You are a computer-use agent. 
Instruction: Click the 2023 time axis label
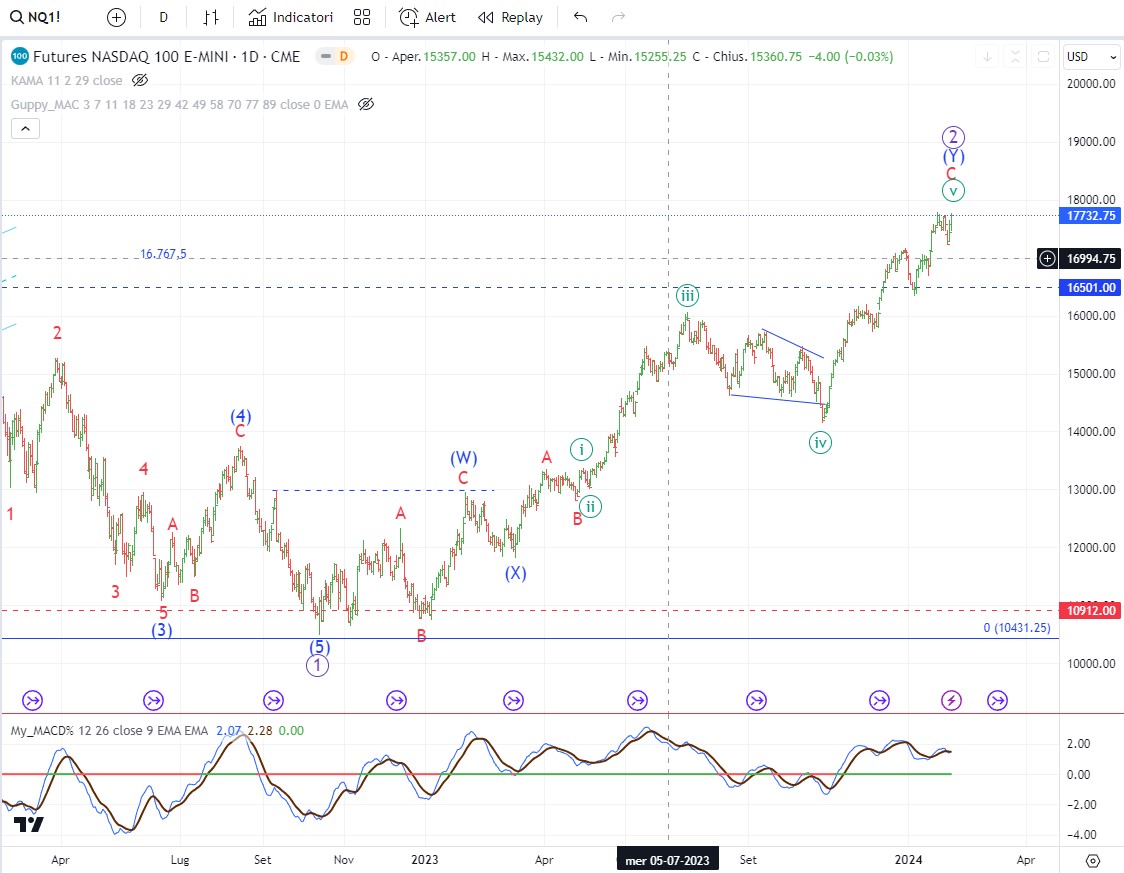[424, 860]
